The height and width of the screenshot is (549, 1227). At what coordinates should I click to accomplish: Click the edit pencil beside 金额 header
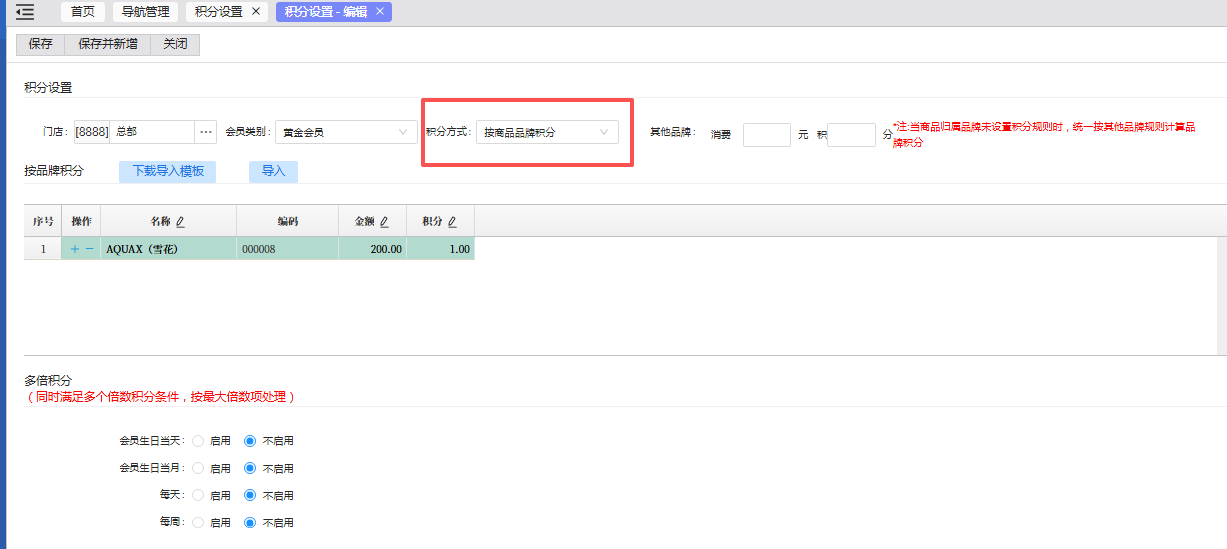[384, 221]
